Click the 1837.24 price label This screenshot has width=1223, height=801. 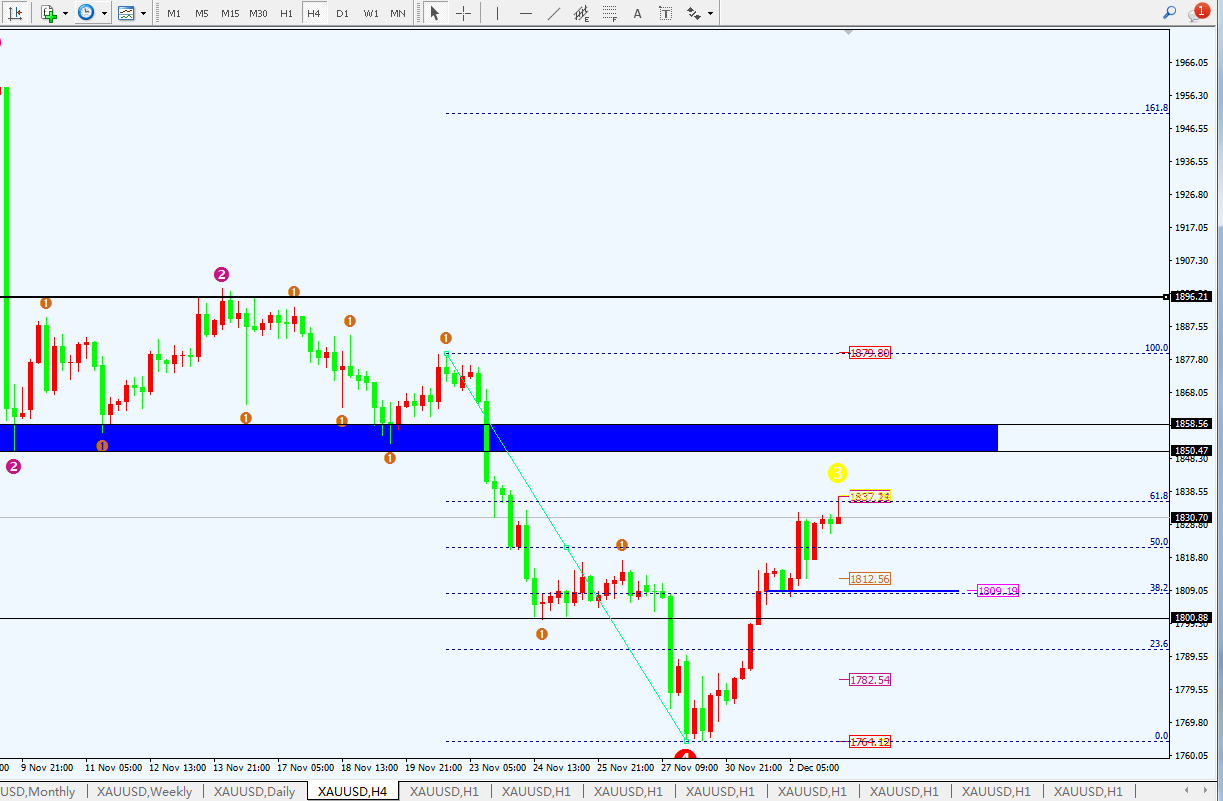[869, 496]
